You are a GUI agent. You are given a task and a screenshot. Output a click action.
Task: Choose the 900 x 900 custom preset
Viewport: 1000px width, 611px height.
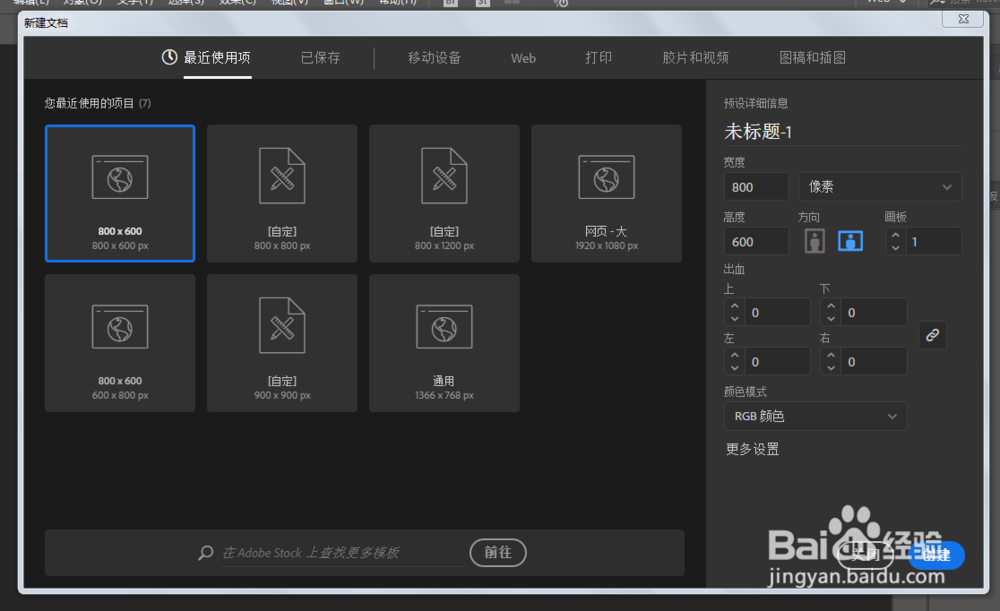281,342
